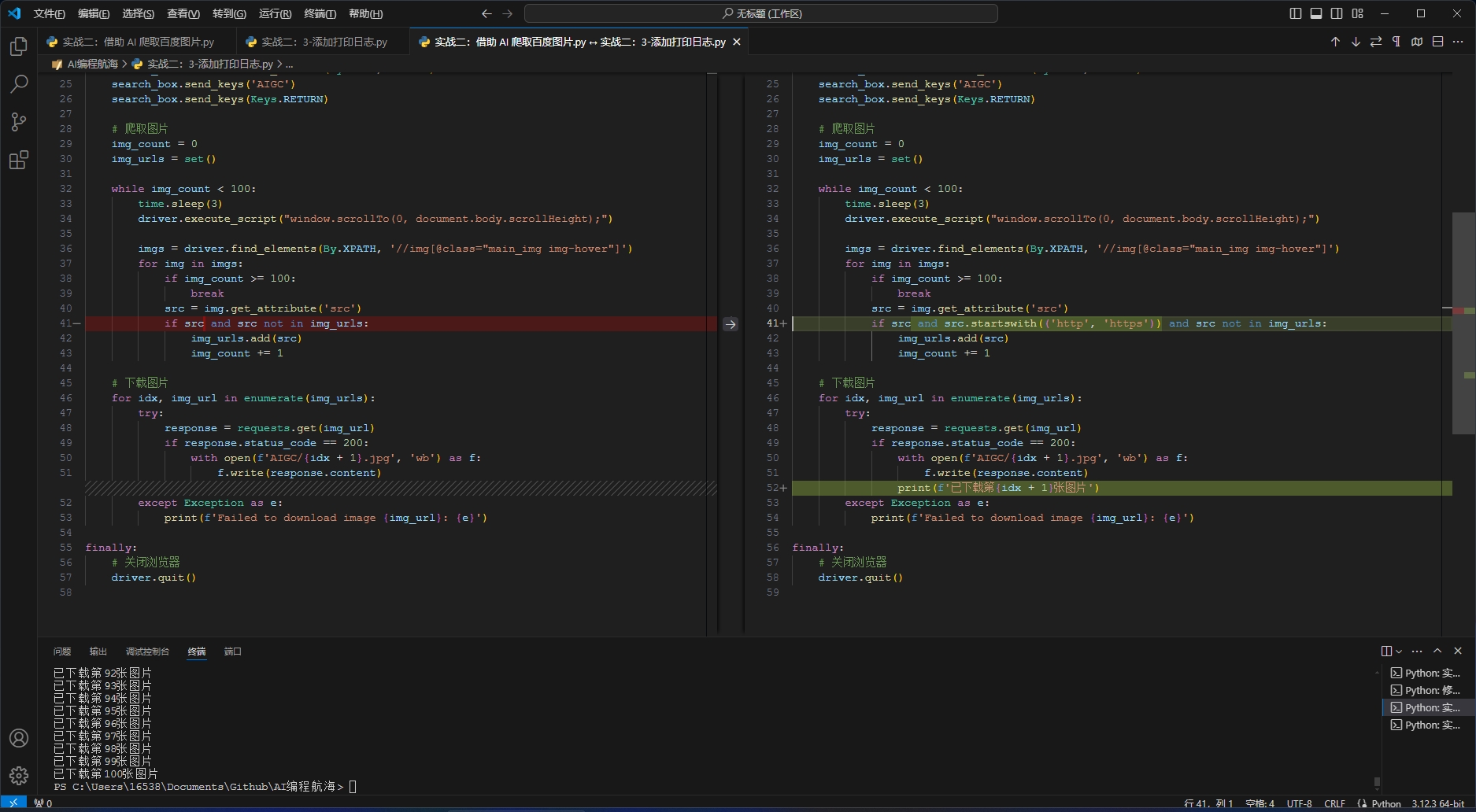Select Python interpreter 3.12.3 64-bit
This screenshot has width=1476, height=812.
[1437, 803]
